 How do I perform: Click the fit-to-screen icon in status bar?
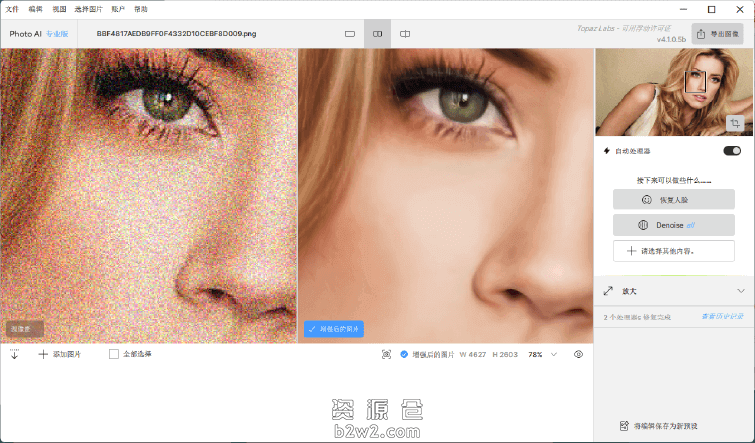pyautogui.click(x=386, y=354)
